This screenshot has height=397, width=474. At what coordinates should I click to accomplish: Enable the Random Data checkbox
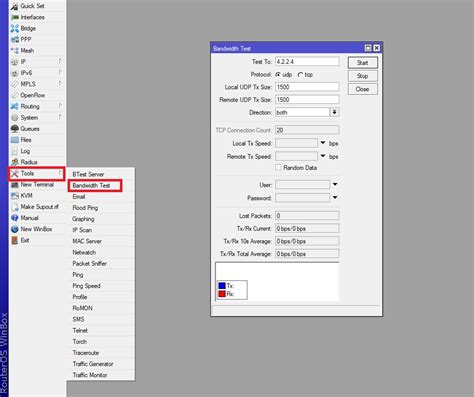(278, 167)
